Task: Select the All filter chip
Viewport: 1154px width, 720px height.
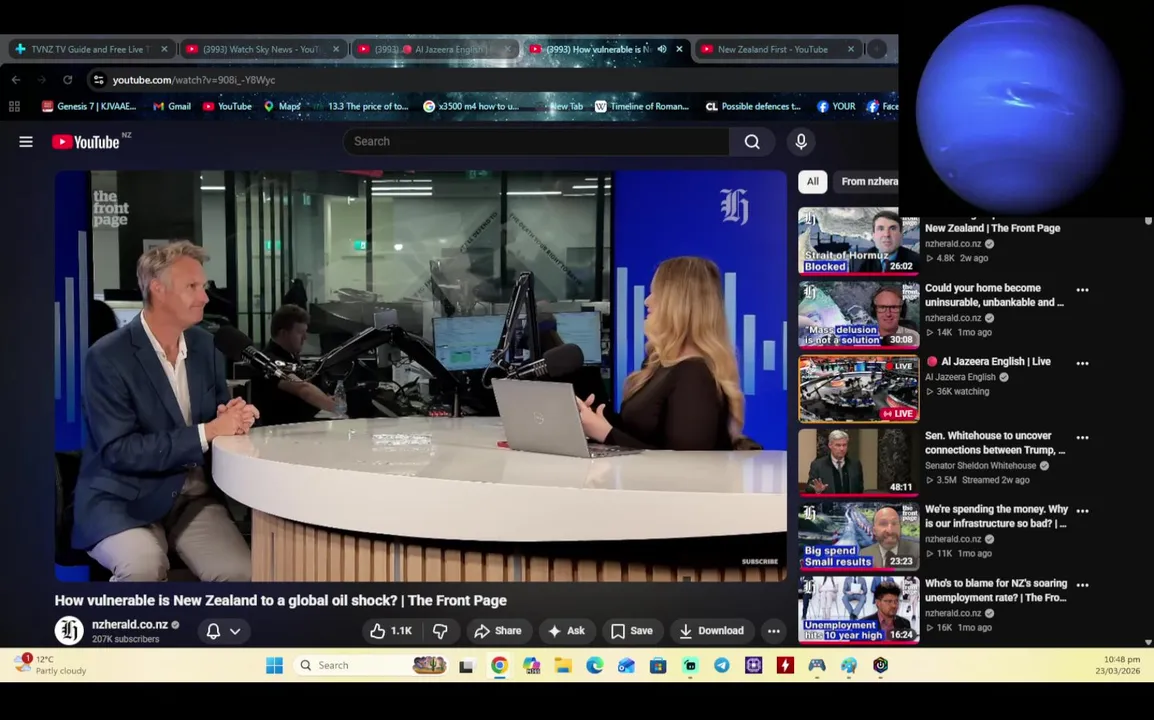Action: (813, 181)
